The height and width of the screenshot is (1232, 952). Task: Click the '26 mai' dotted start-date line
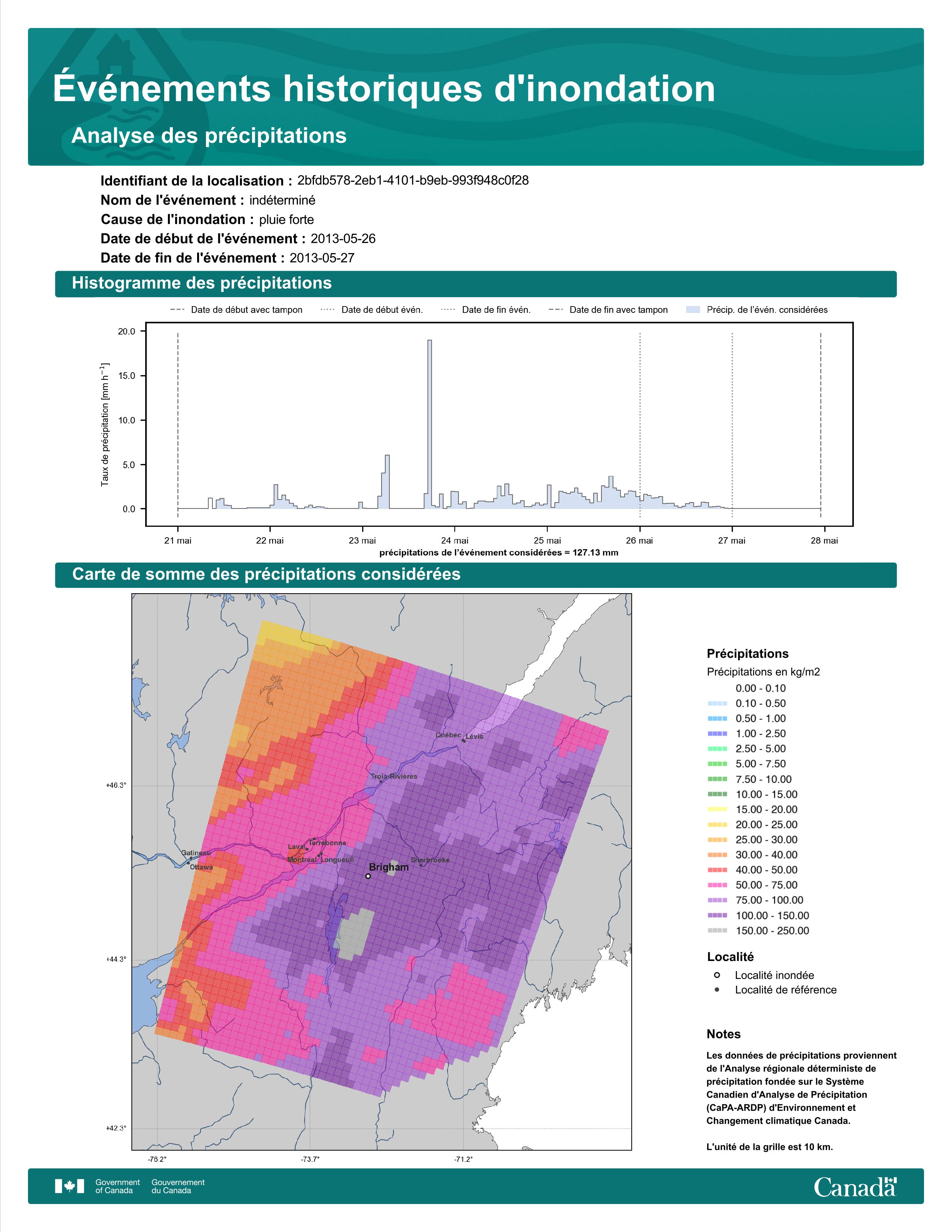(x=640, y=425)
